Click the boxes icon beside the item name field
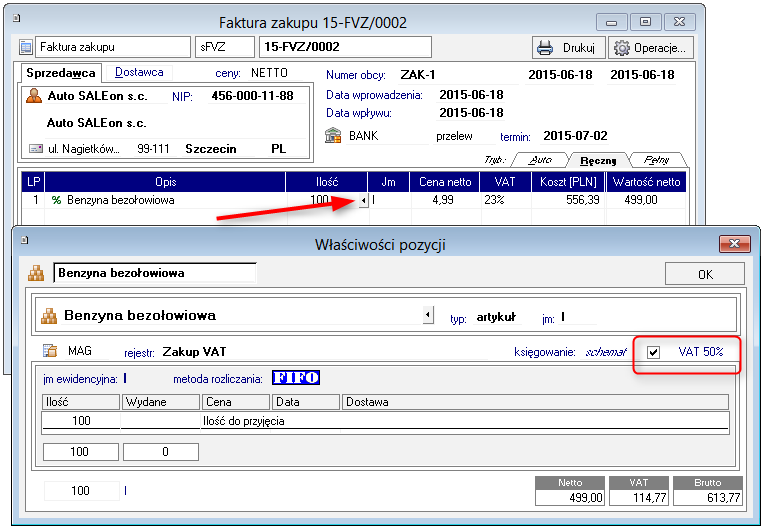 [x=36, y=273]
